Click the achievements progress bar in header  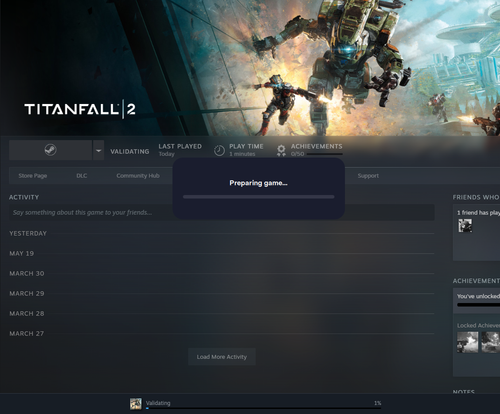click(325, 154)
